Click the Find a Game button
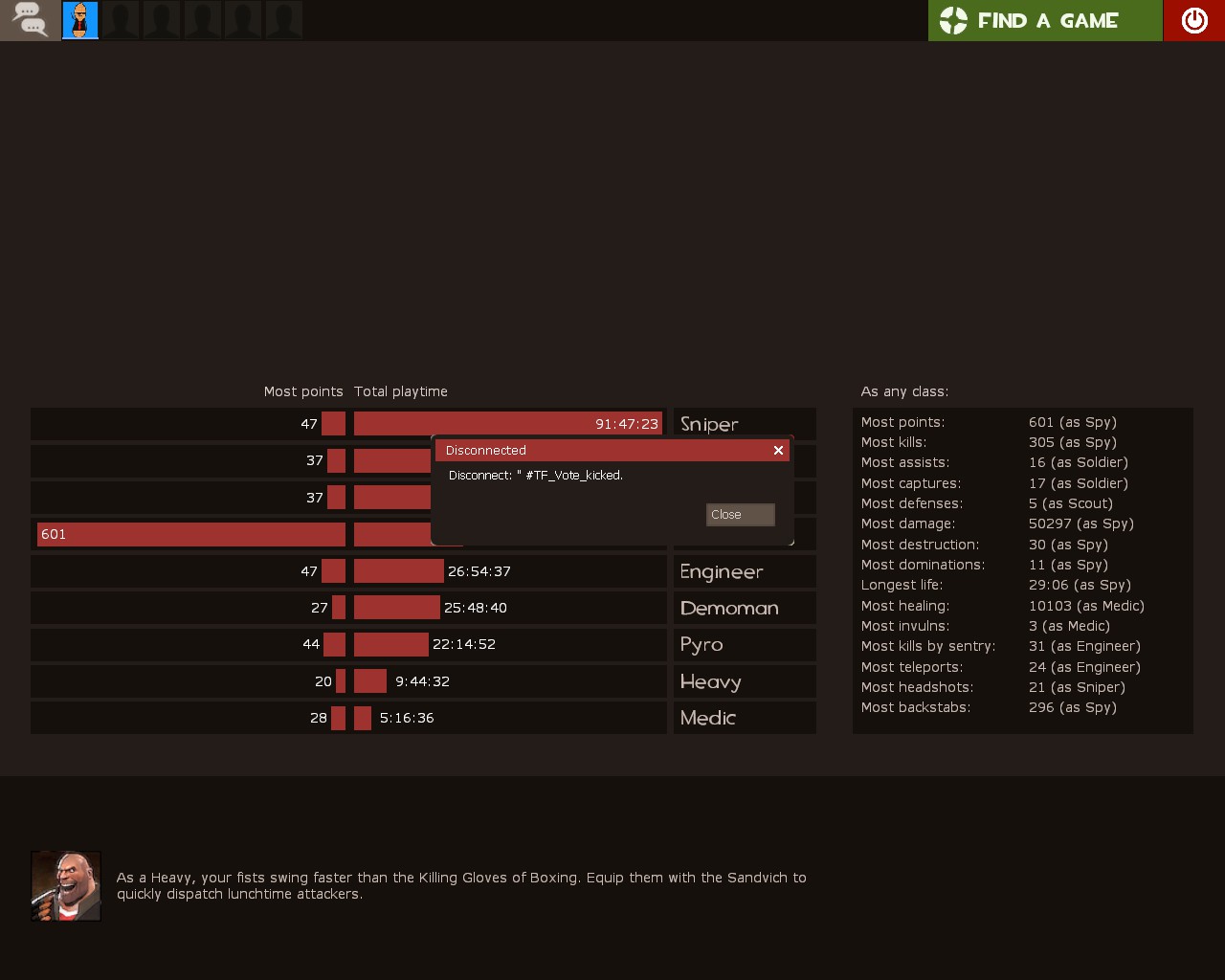Image resolution: width=1225 pixels, height=980 pixels. click(1045, 20)
